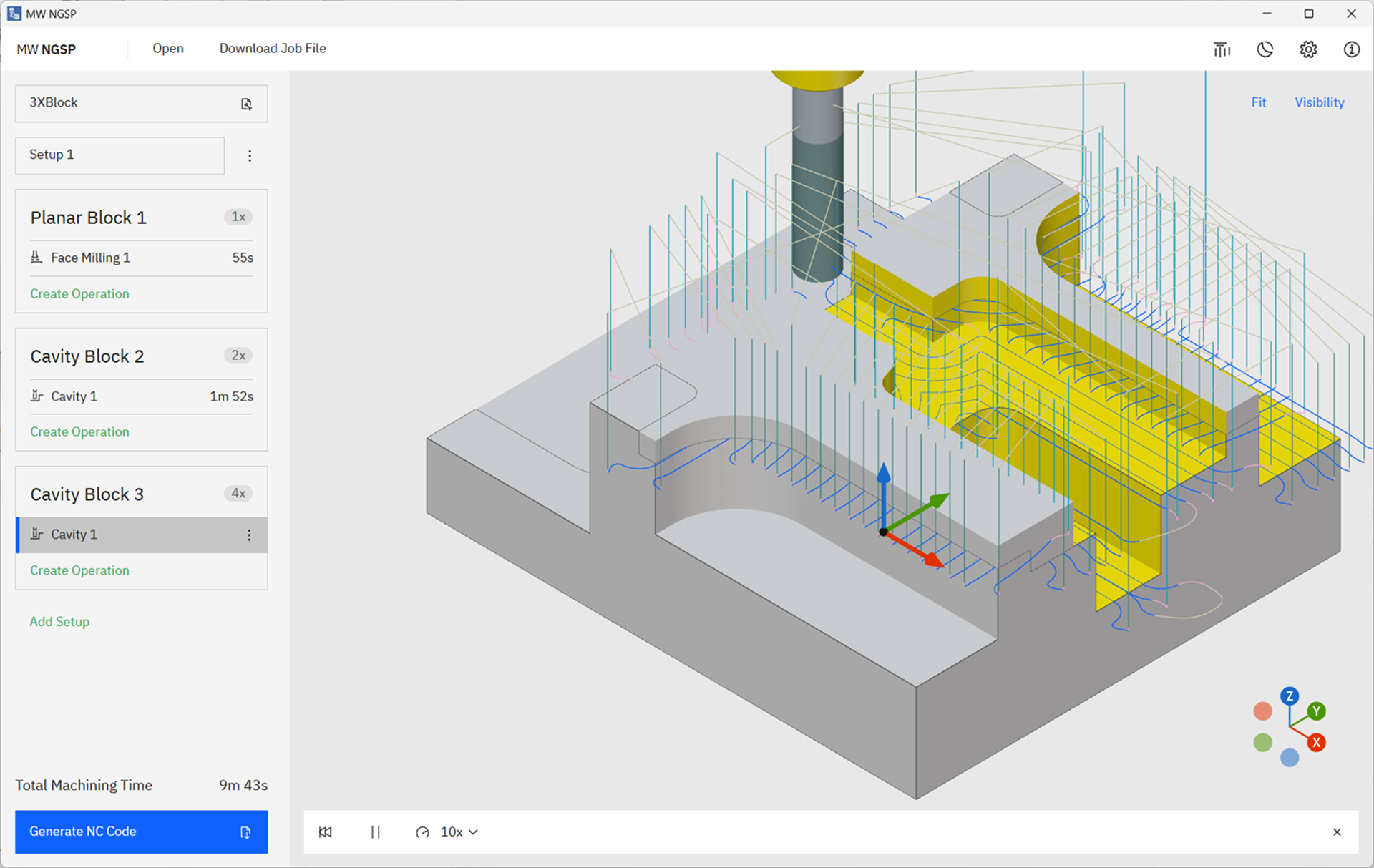Click Download Job File
1374x868 pixels.
click(x=273, y=49)
